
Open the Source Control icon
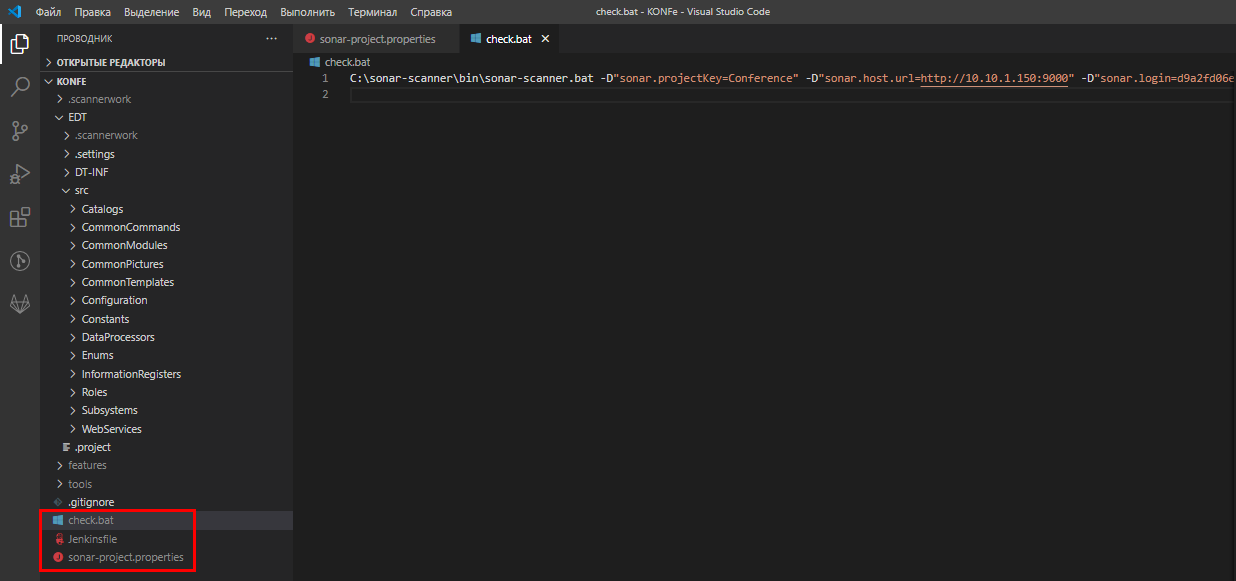19,131
